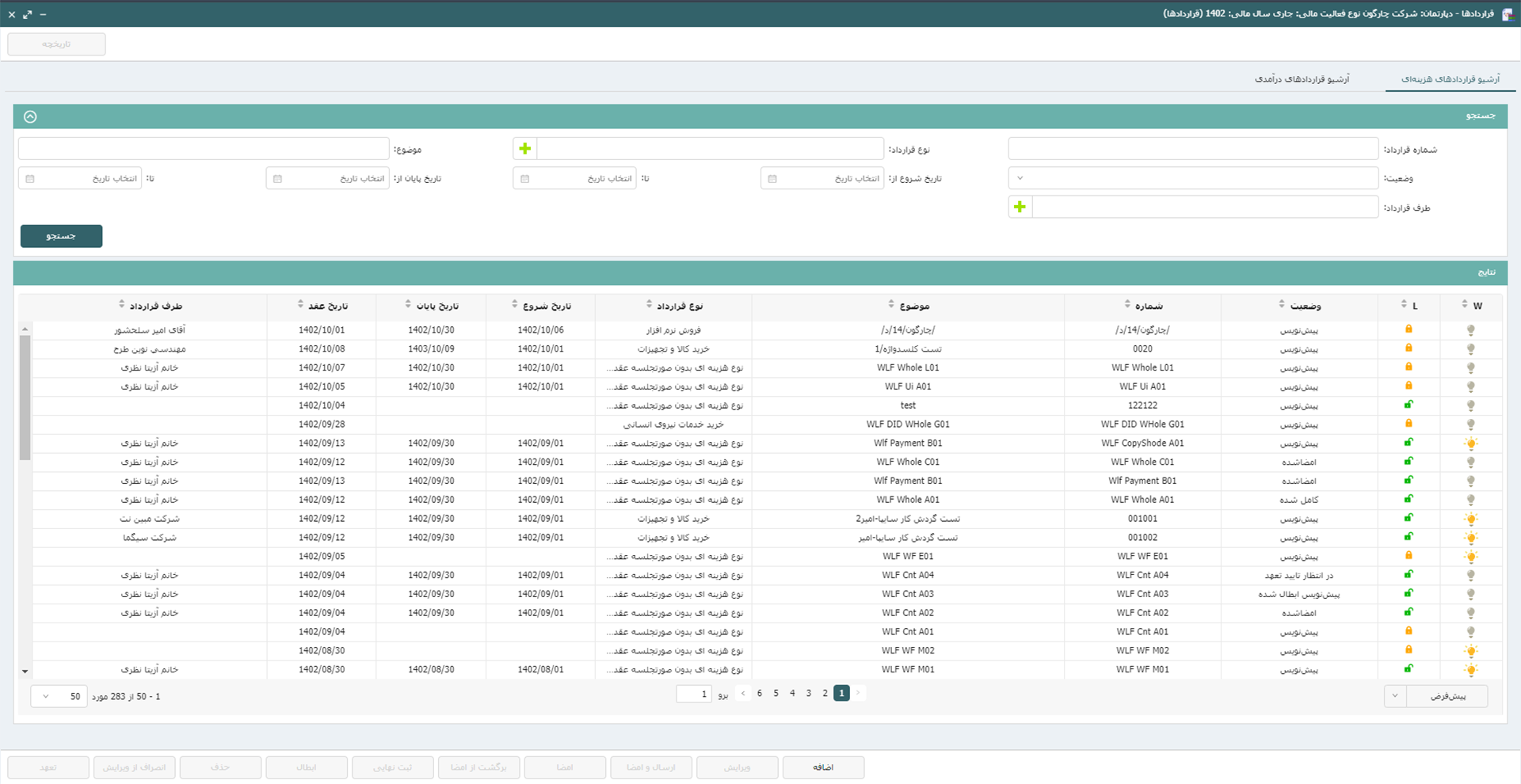Viewport: 1521px width, 784px height.
Task: Click the جستجو search button
Action: tap(61, 236)
